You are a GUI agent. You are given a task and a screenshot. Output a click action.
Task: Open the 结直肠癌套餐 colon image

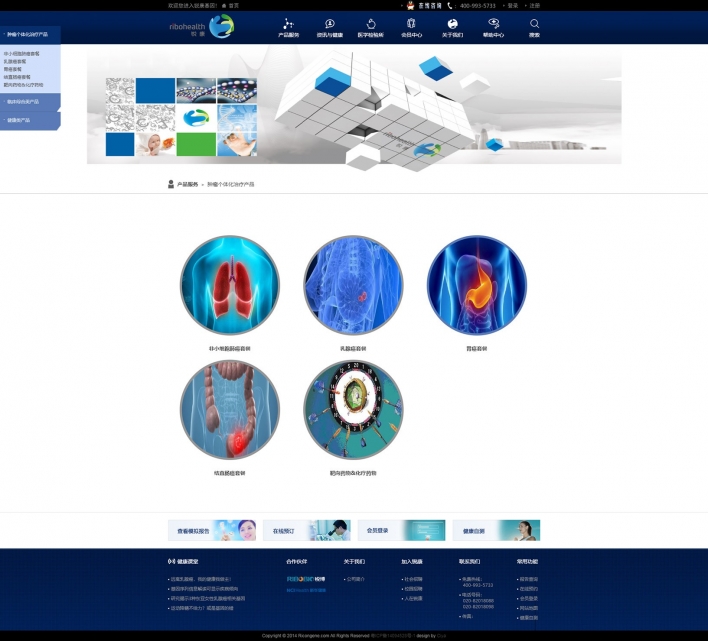click(229, 411)
